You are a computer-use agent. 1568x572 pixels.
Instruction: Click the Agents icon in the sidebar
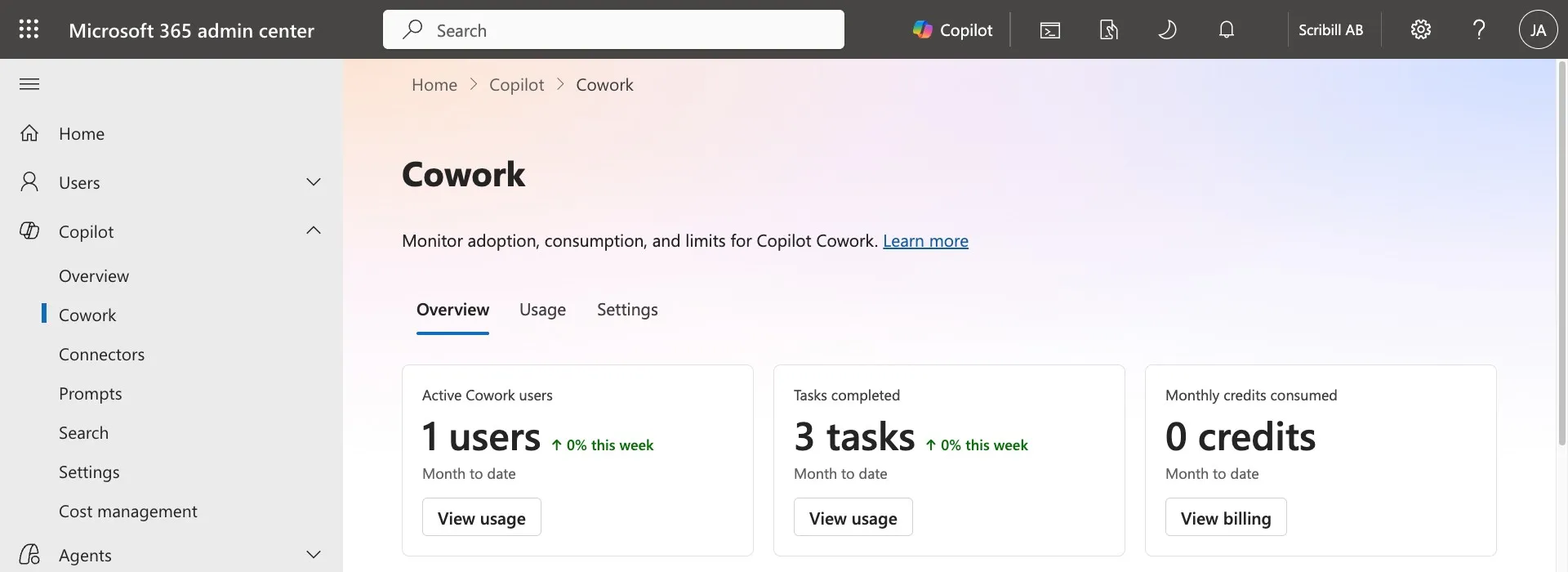29,555
